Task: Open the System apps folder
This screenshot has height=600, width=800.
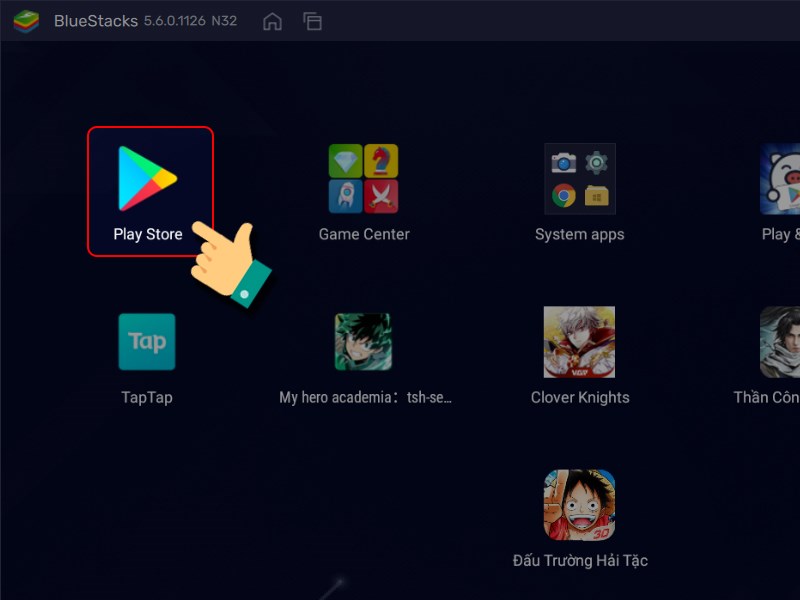Action: click(x=580, y=179)
